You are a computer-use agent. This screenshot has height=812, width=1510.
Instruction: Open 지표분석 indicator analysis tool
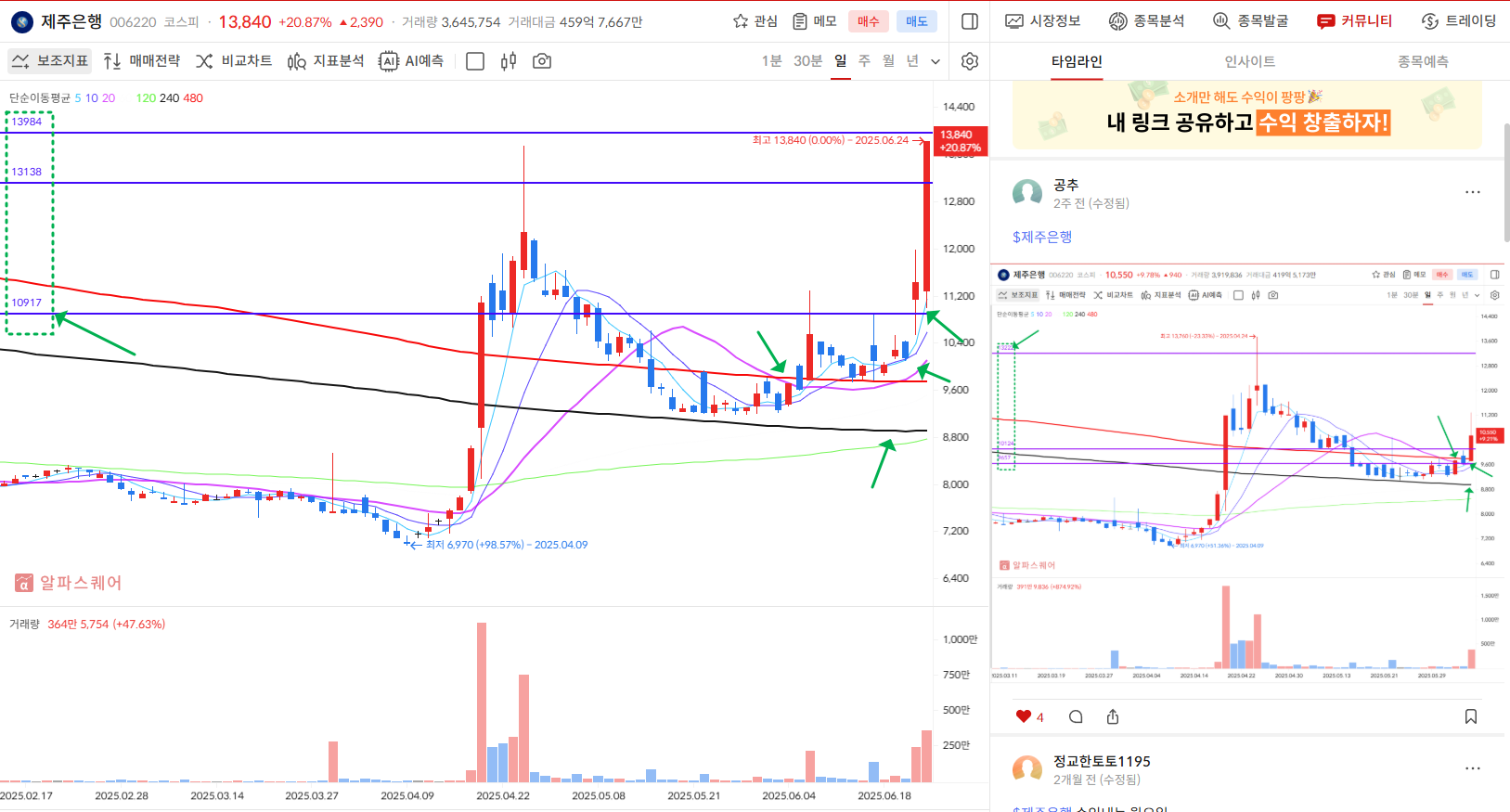pos(326,61)
